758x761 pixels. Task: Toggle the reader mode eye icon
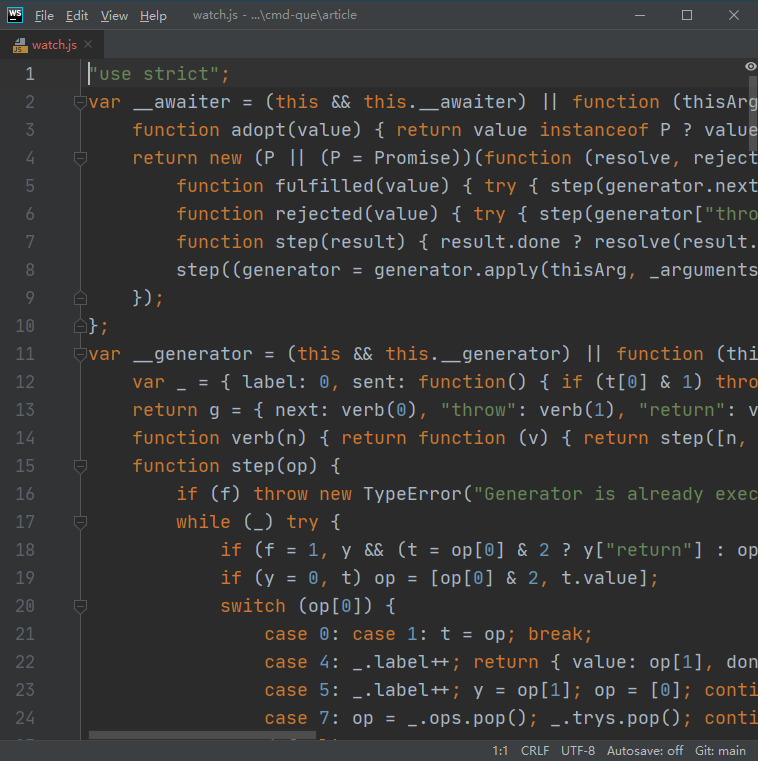[750, 66]
